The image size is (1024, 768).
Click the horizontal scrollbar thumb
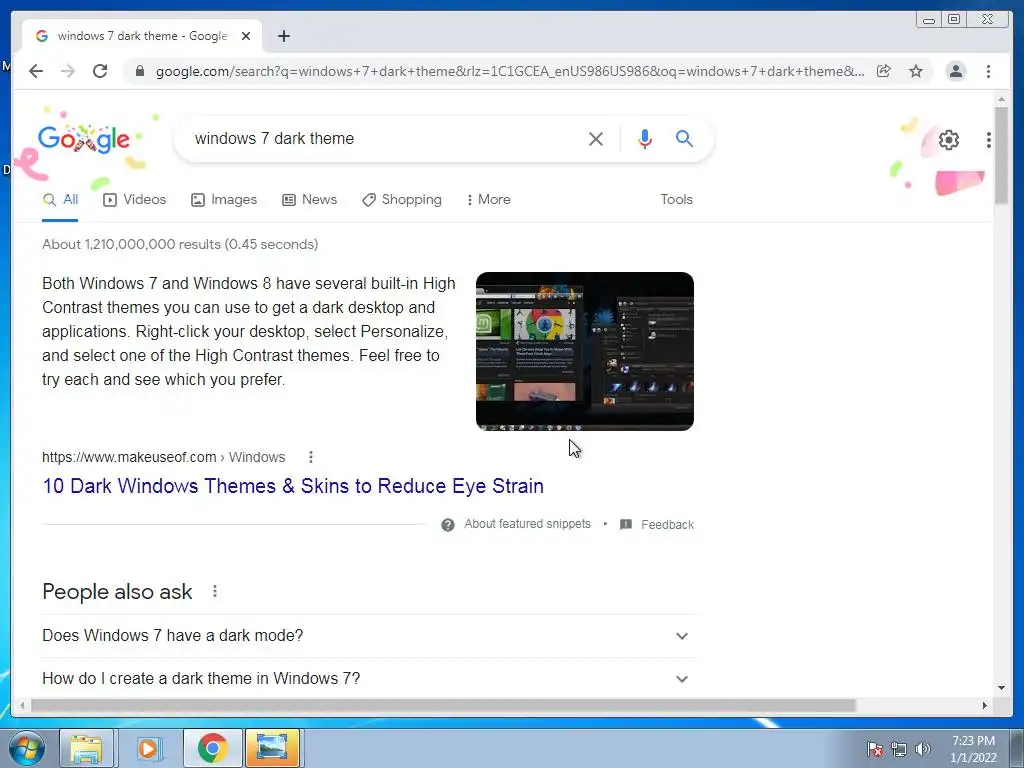(x=443, y=705)
